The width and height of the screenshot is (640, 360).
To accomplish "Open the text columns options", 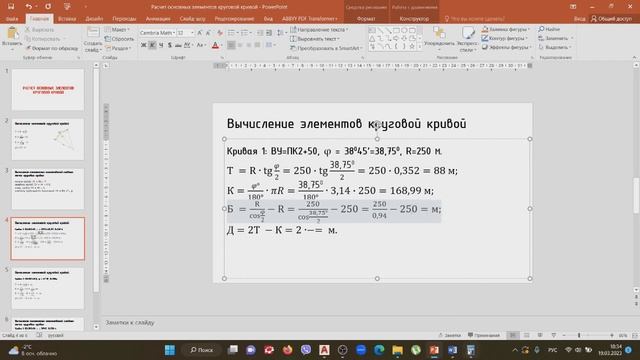I will 270,45.
